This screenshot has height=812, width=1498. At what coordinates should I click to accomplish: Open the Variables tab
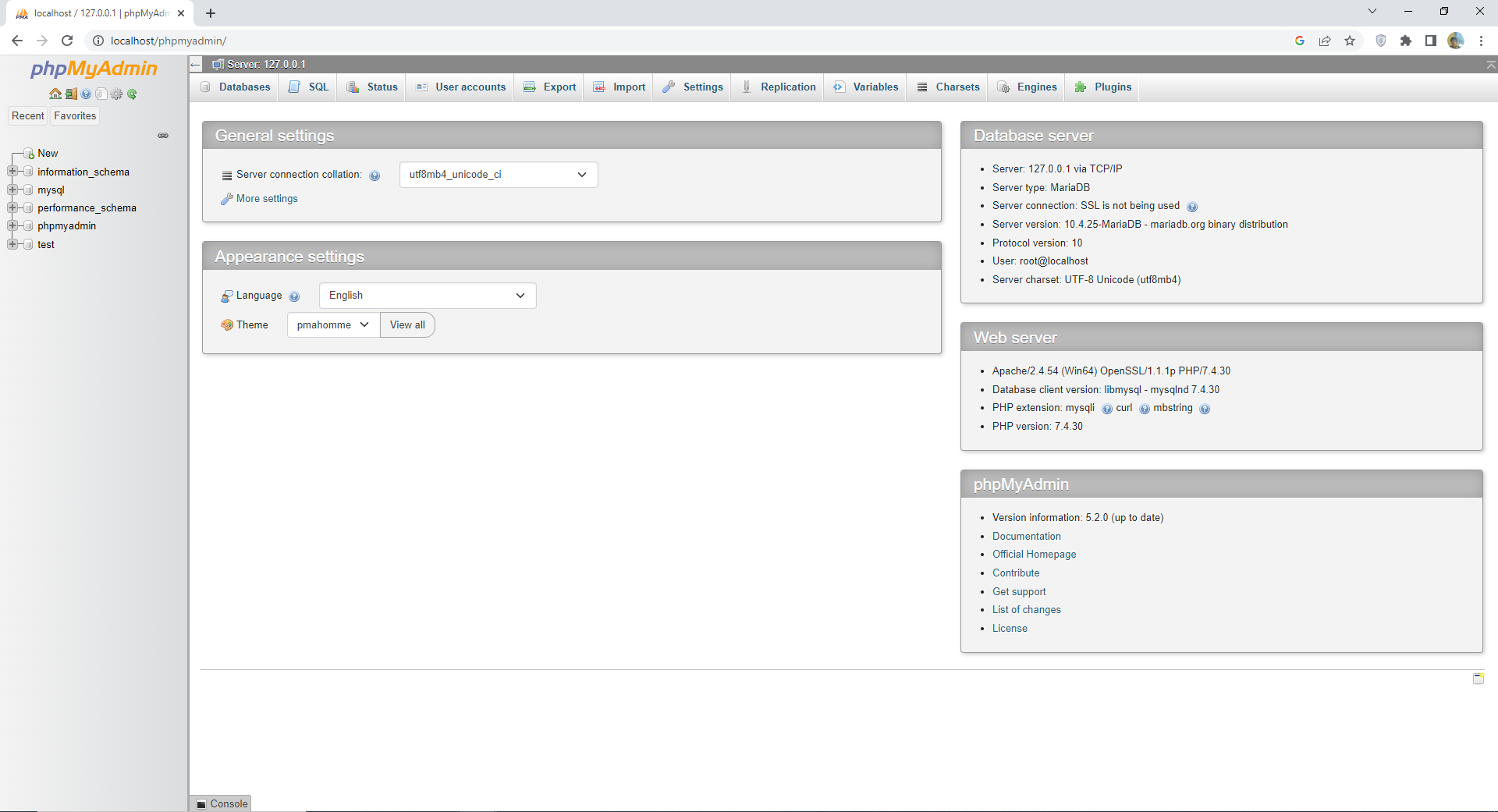[866, 87]
